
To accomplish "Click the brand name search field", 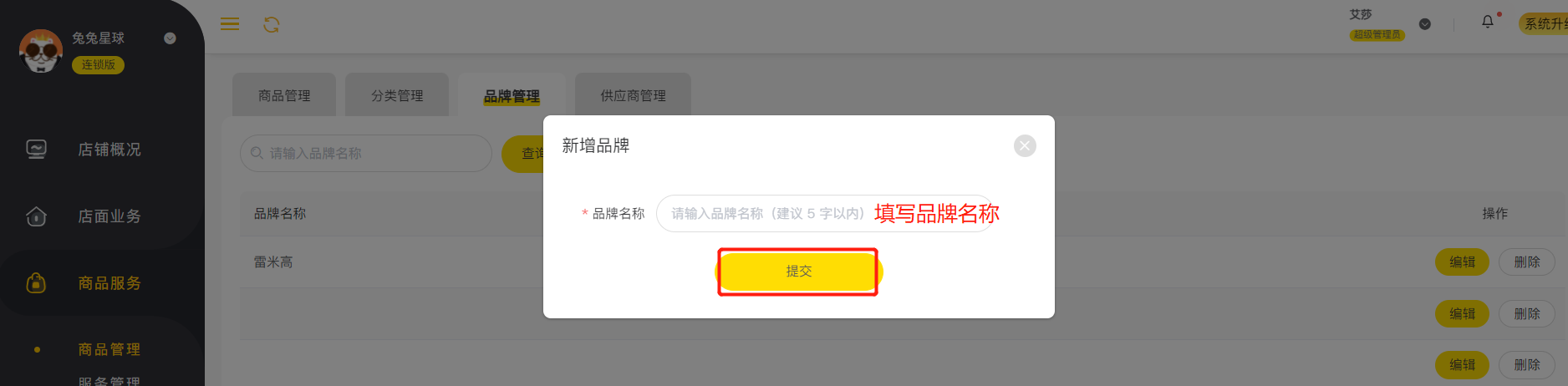I will pyautogui.click(x=366, y=154).
